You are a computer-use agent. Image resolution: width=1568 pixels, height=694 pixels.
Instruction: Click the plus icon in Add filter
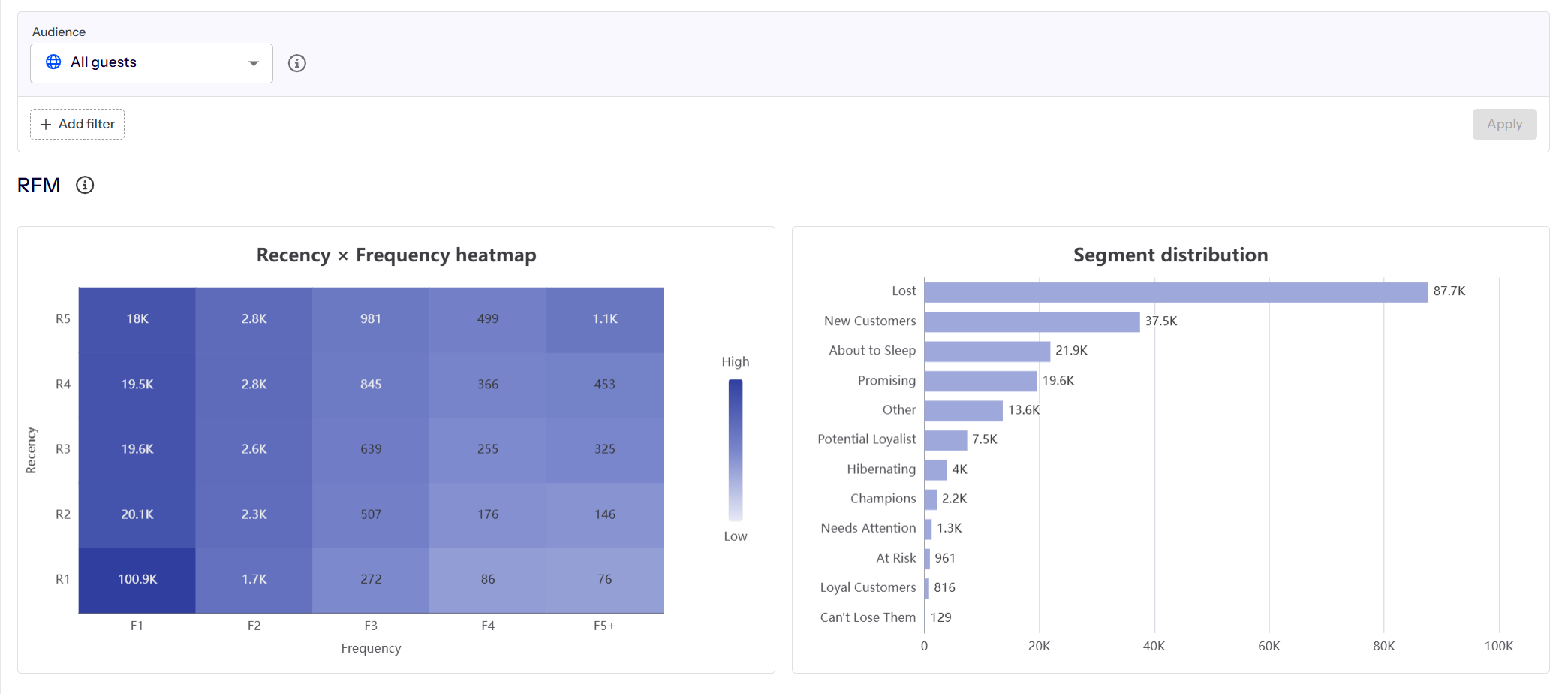click(46, 124)
